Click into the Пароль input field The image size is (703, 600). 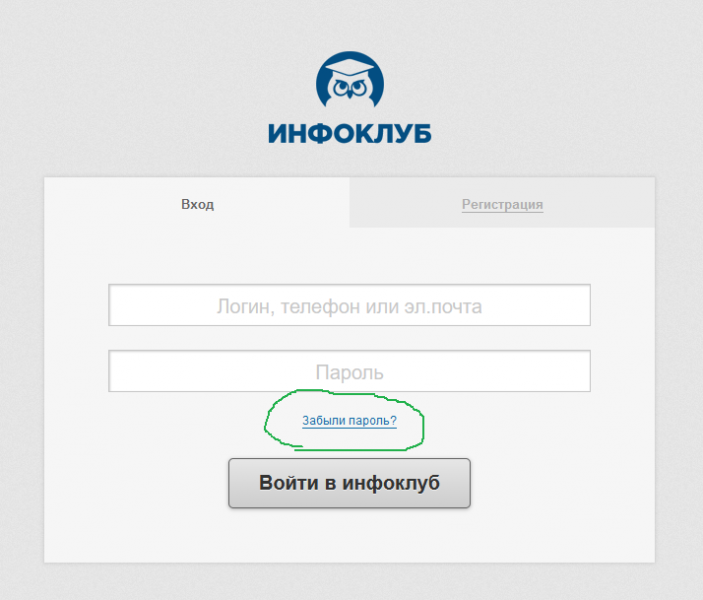(x=349, y=371)
